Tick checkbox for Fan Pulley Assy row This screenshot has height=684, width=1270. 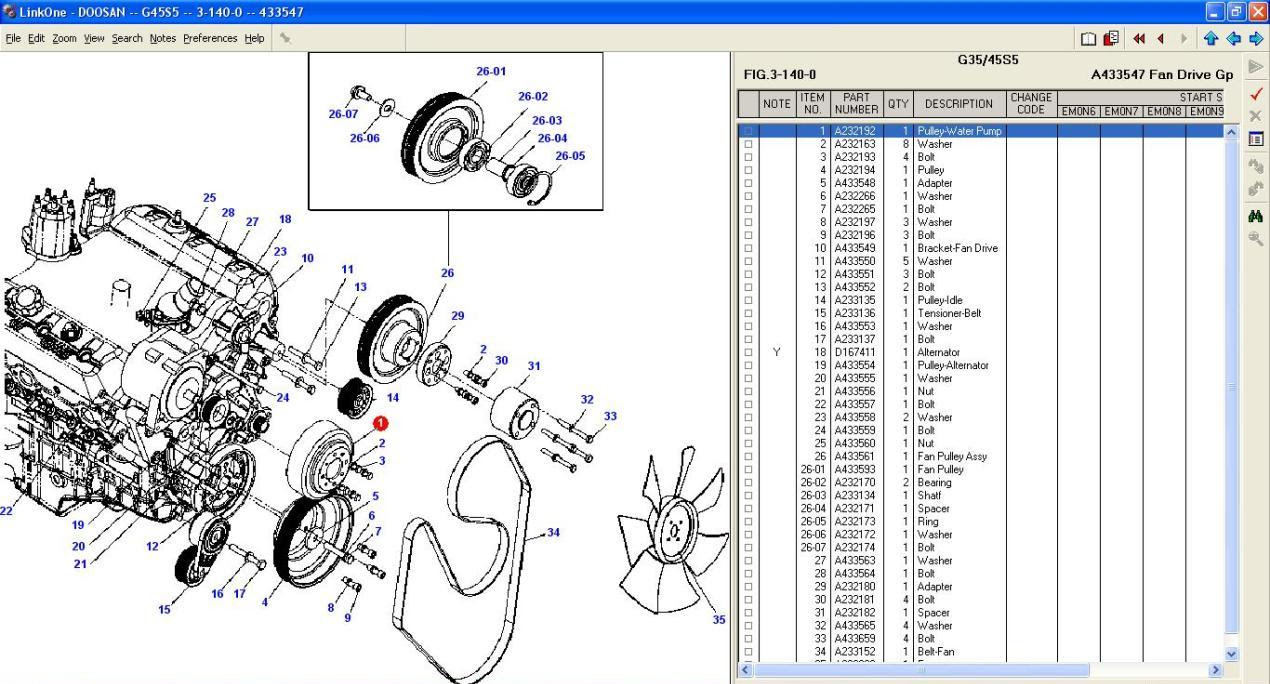tap(748, 456)
